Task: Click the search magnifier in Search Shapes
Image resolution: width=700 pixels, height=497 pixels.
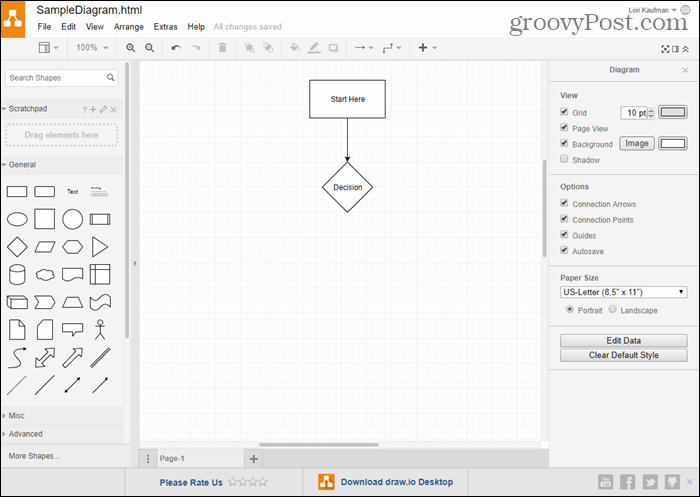Action: [110, 77]
